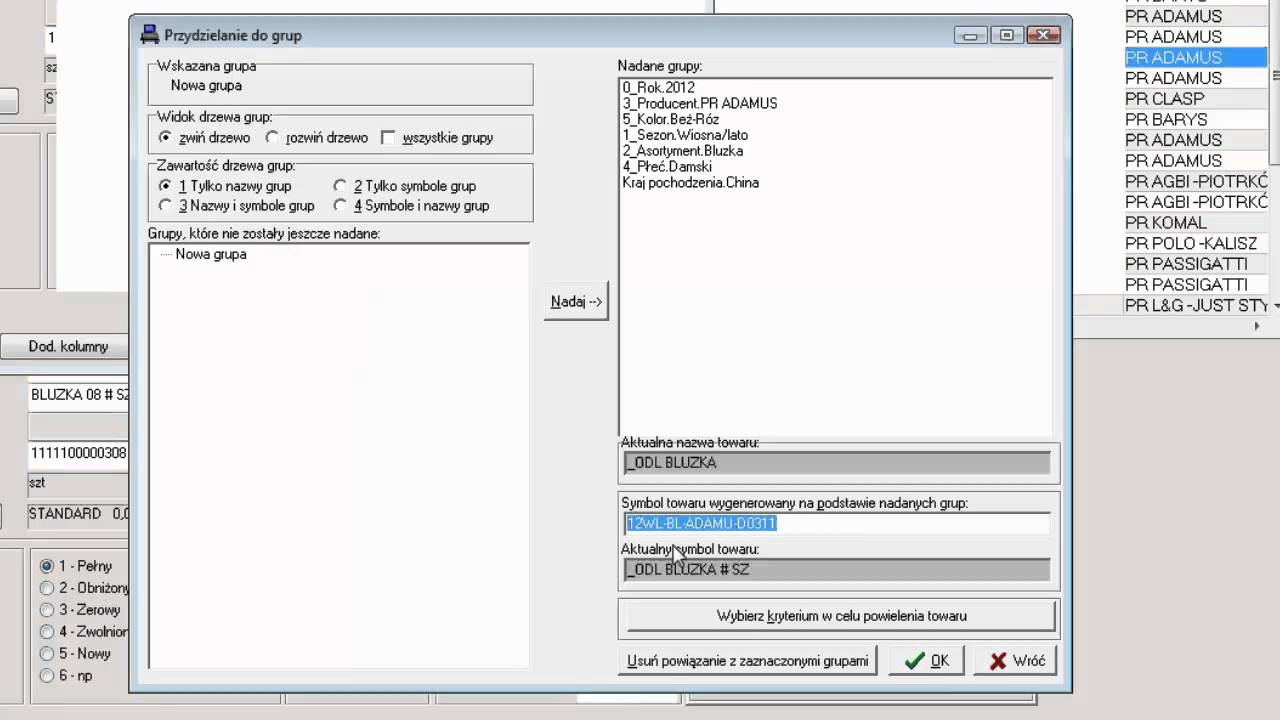Click the 'Aktualny symbol towaru' field
The height and width of the screenshot is (720, 1280).
[x=837, y=570]
